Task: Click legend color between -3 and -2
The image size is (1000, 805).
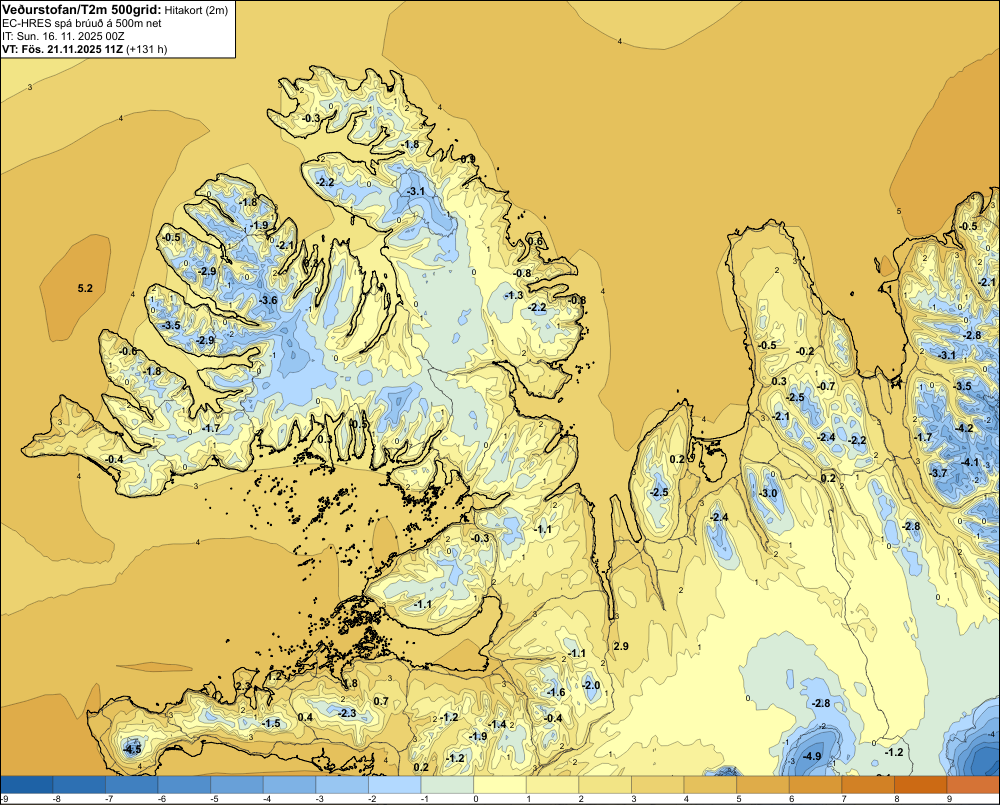Action: point(342,784)
